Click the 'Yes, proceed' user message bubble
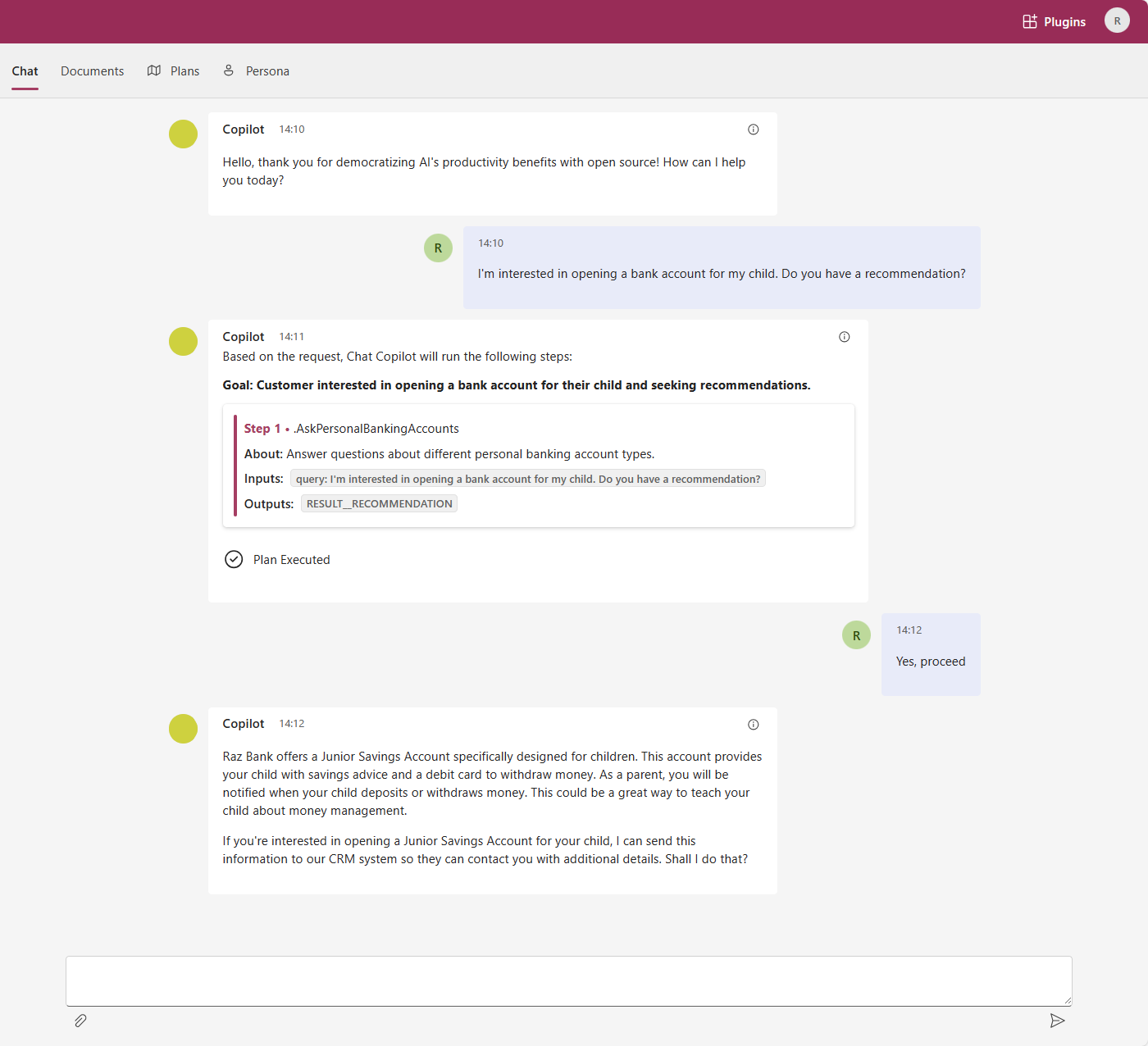 pos(930,662)
